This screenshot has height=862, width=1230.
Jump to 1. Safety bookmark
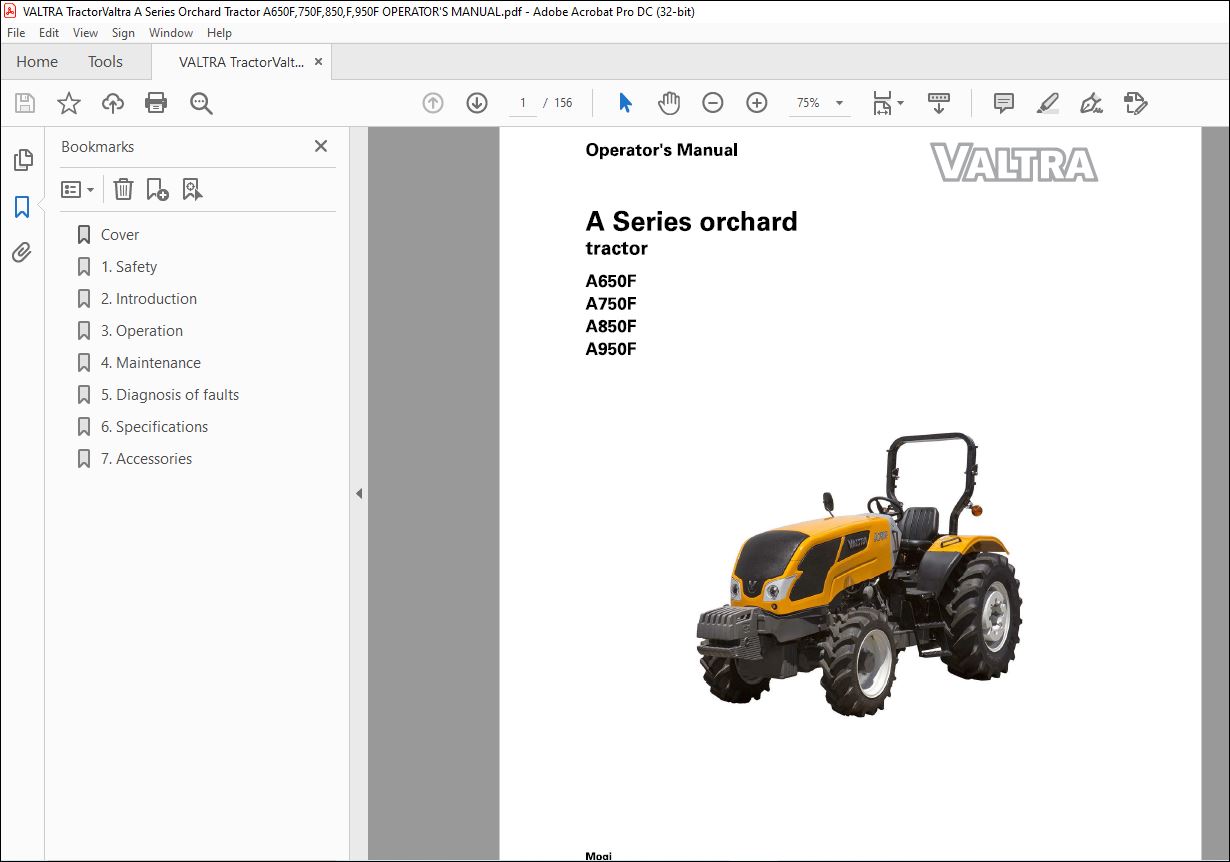coord(129,267)
